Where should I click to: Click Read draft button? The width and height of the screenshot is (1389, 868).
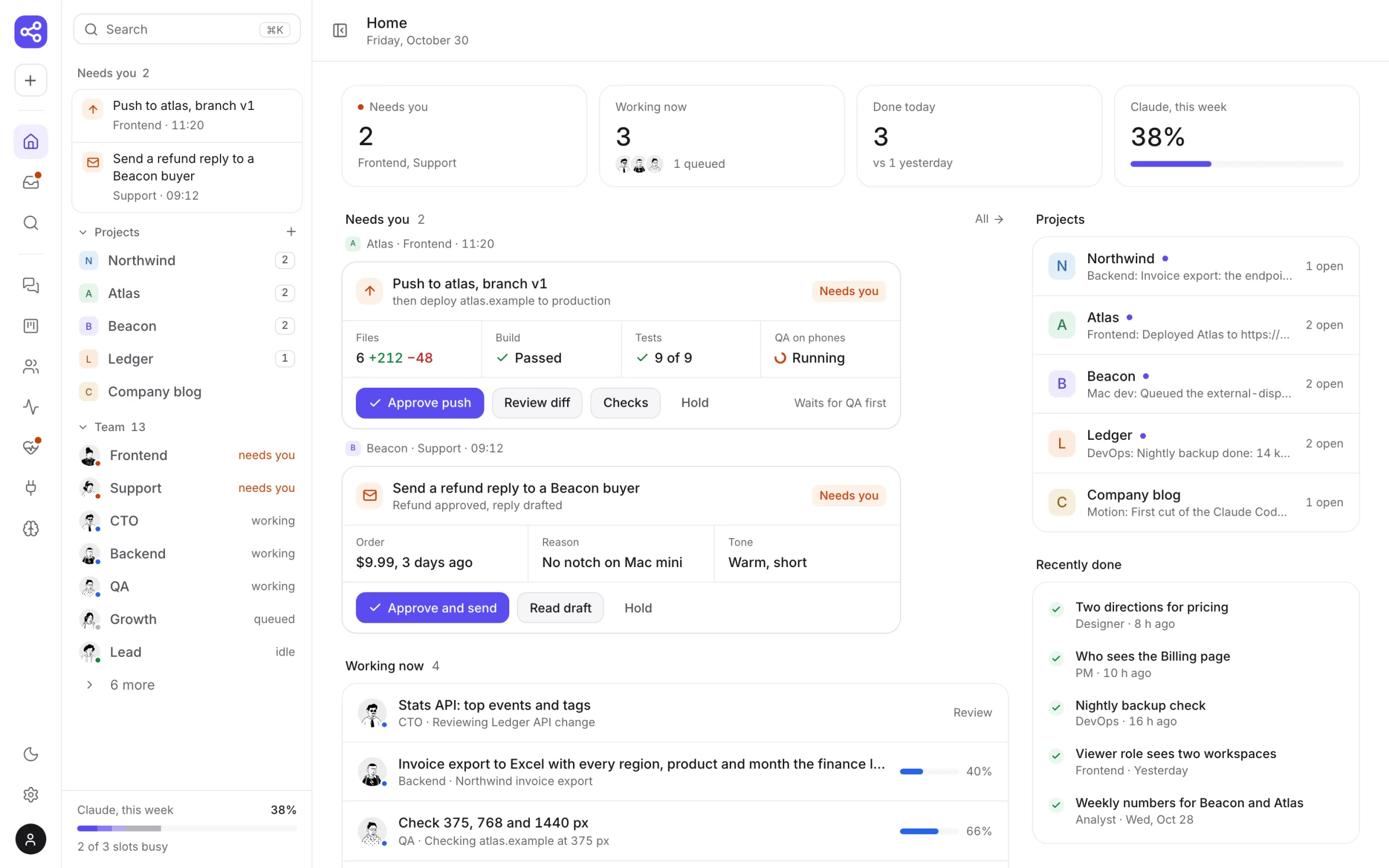(x=560, y=608)
